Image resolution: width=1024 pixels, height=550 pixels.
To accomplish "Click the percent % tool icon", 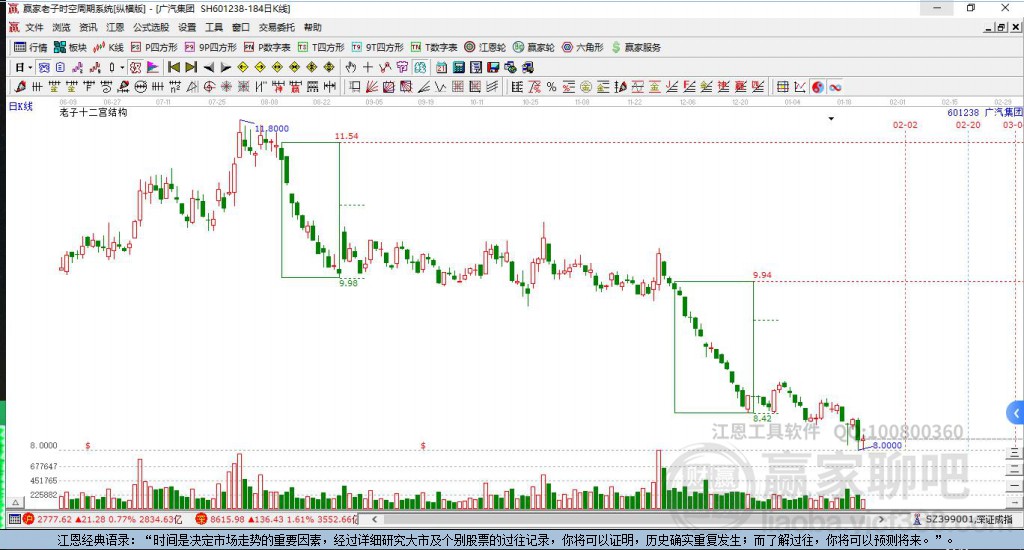I will click(551, 87).
